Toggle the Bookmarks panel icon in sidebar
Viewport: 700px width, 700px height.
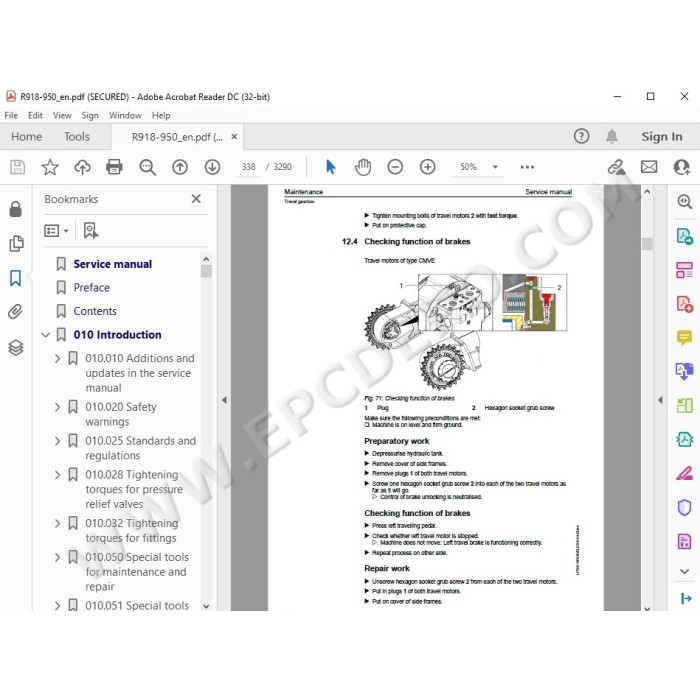pos(16,278)
